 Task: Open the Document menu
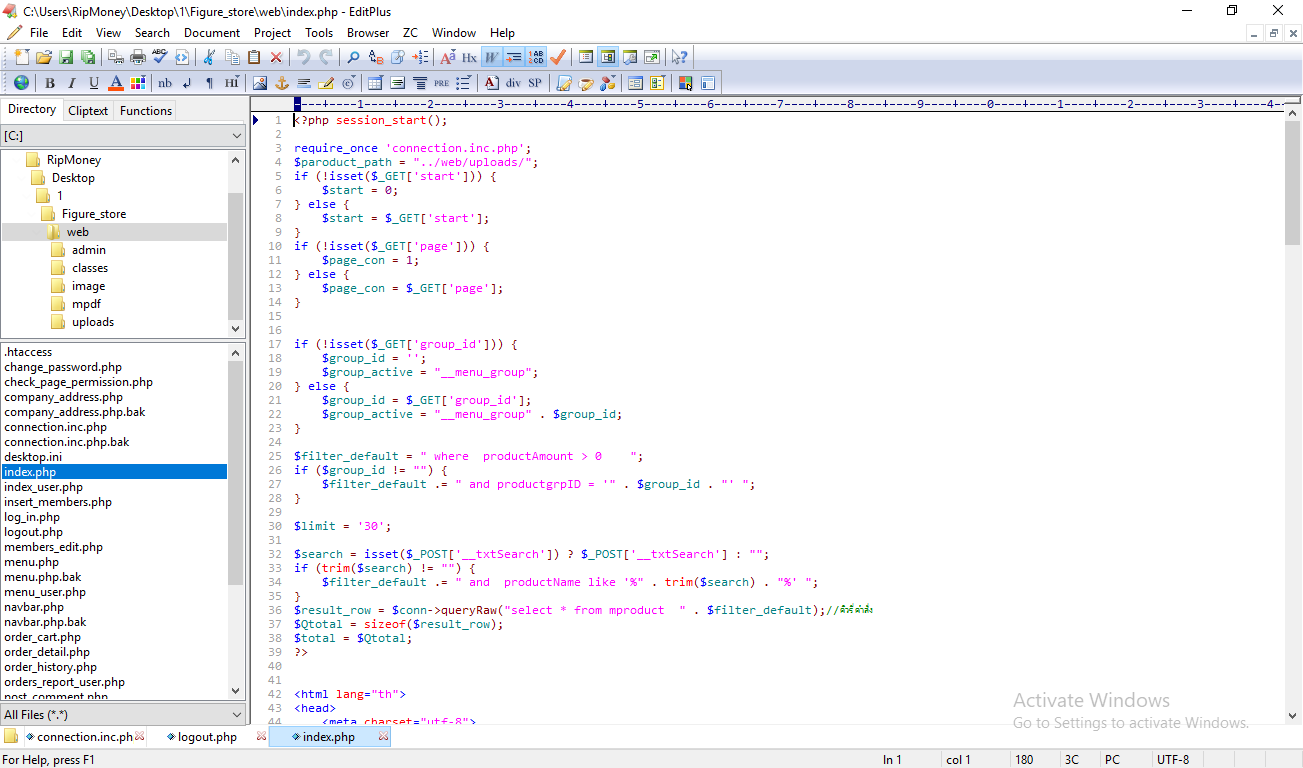coord(212,32)
